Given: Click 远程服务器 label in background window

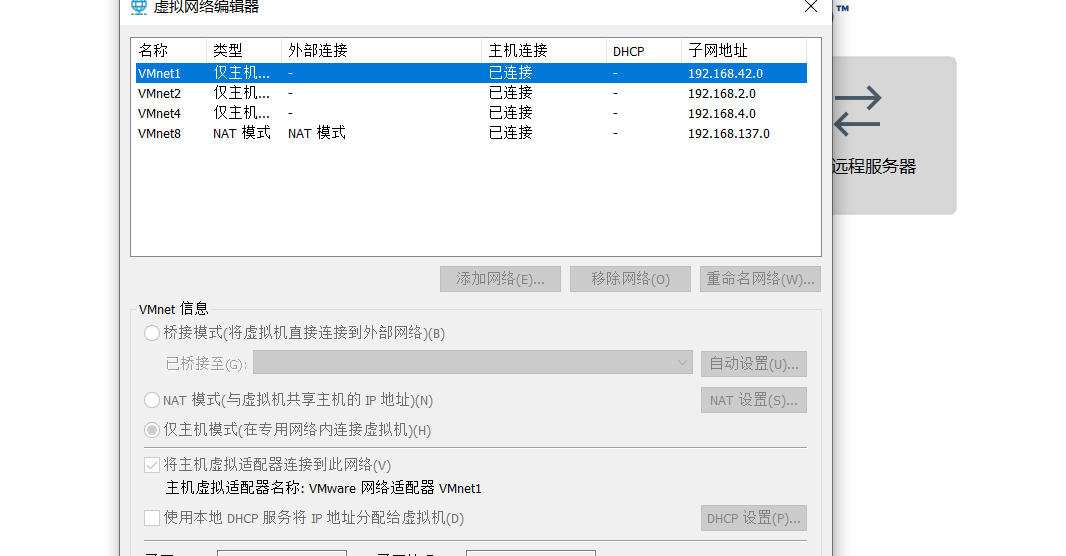Looking at the screenshot, I should (x=874, y=167).
